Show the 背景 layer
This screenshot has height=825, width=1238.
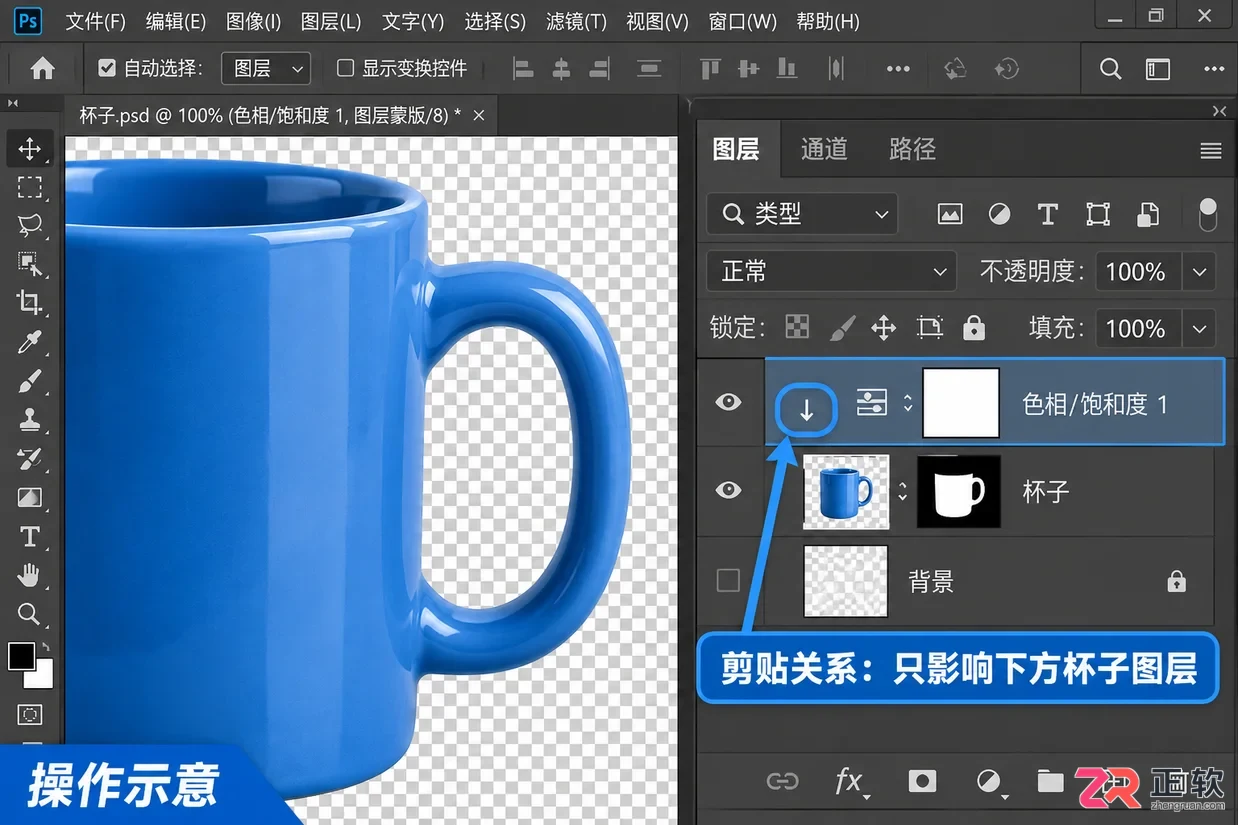click(729, 580)
